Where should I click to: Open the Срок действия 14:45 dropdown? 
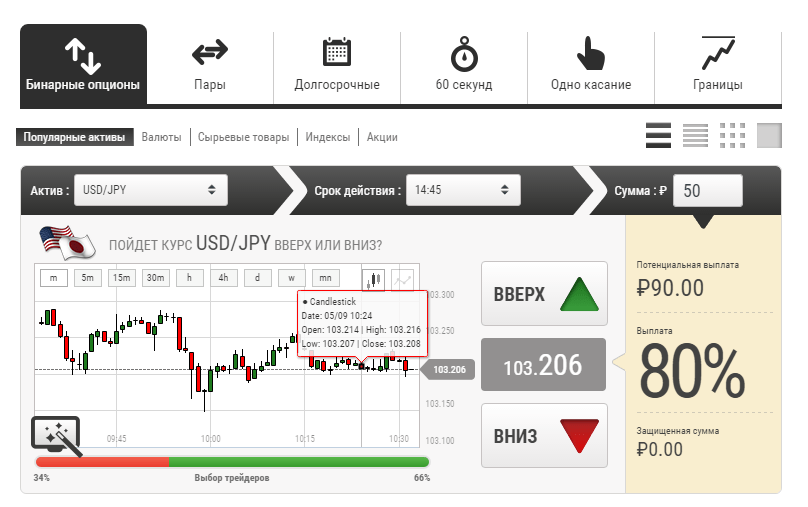[x=463, y=190]
